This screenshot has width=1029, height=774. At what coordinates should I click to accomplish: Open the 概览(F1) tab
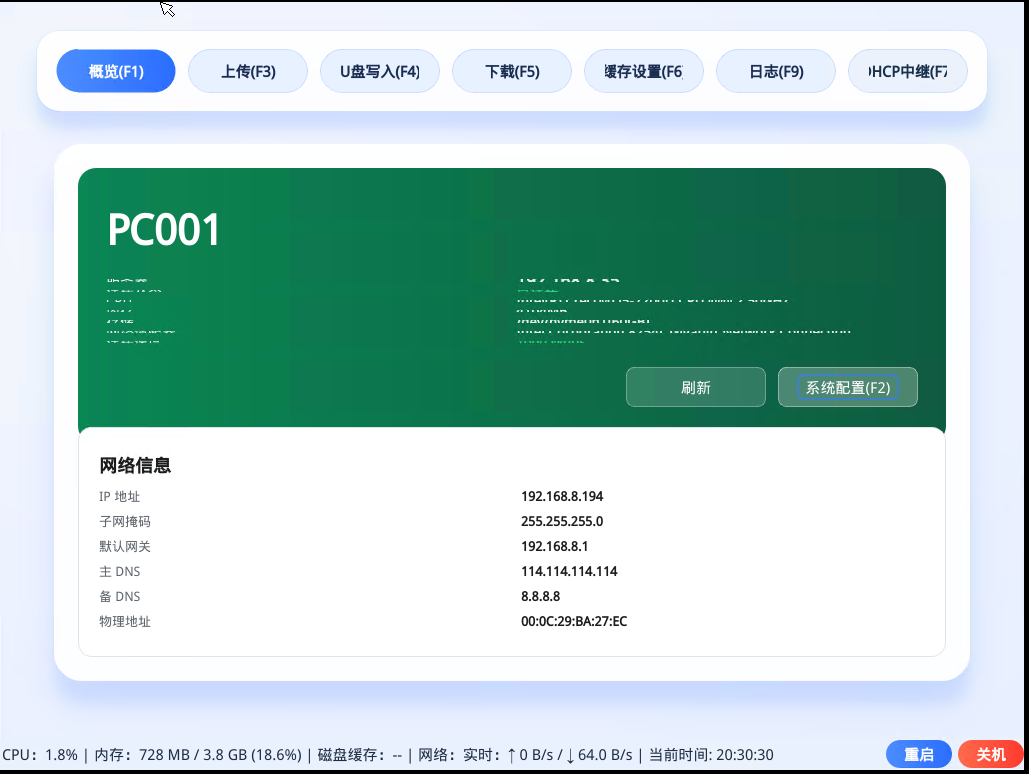(x=116, y=71)
